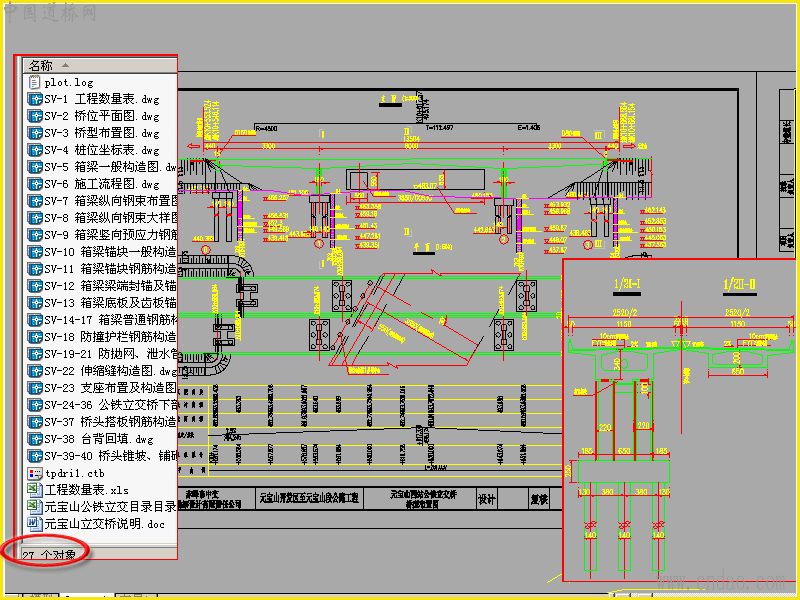Click the 1/2I-I section title

[x=627, y=285]
